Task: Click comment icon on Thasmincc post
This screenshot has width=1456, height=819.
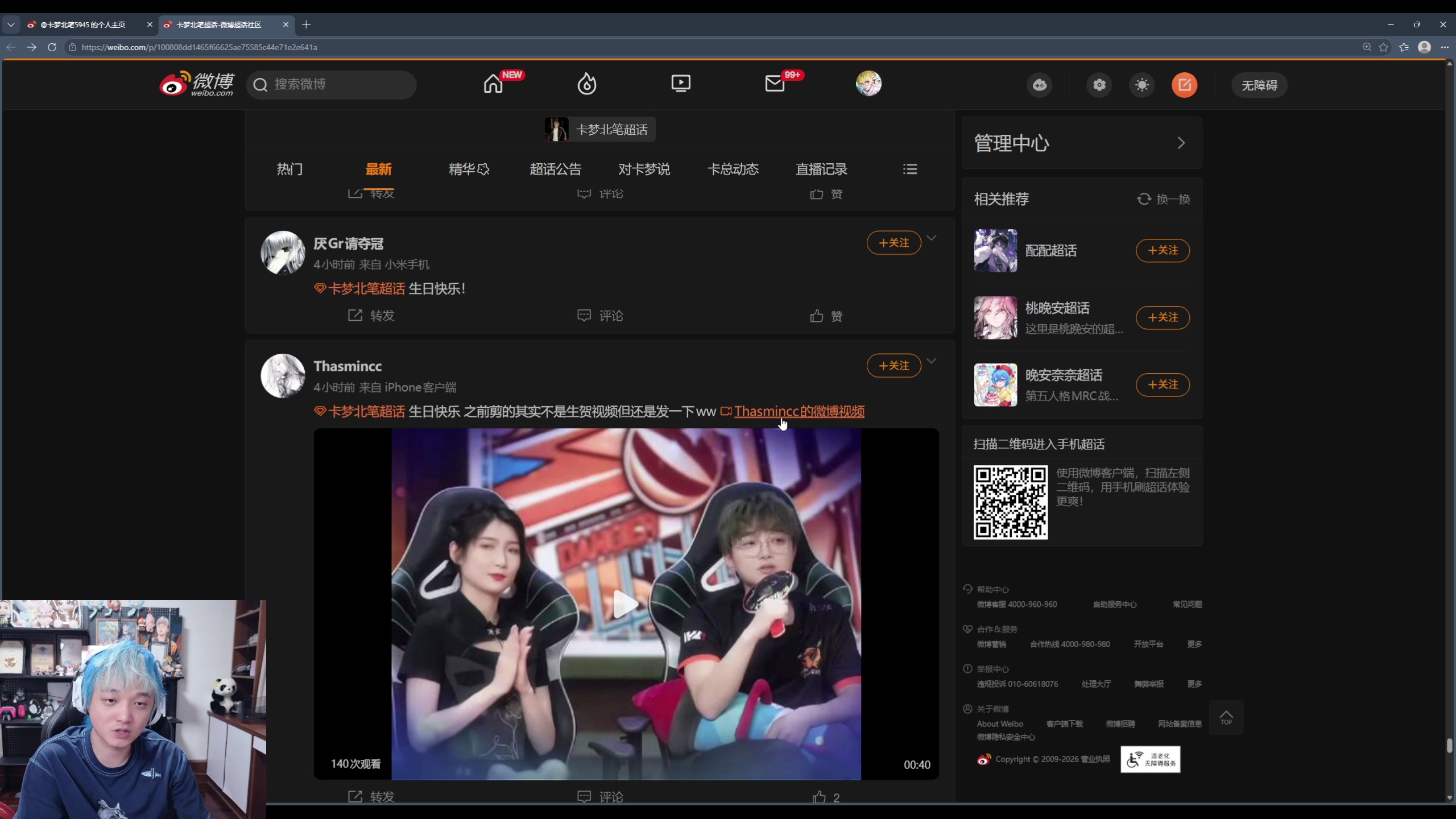Action: pyautogui.click(x=584, y=796)
